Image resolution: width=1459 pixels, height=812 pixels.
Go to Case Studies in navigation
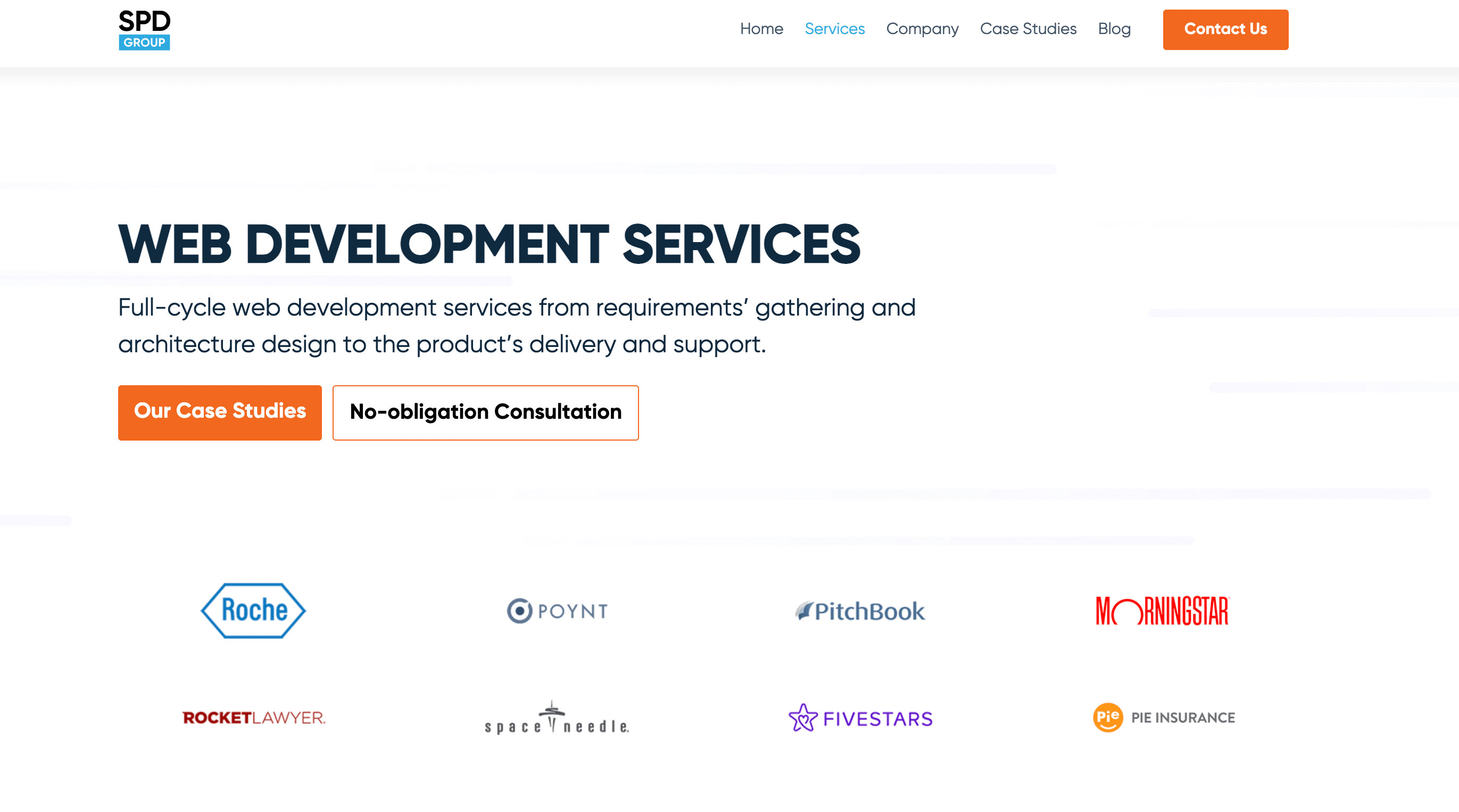(x=1028, y=29)
